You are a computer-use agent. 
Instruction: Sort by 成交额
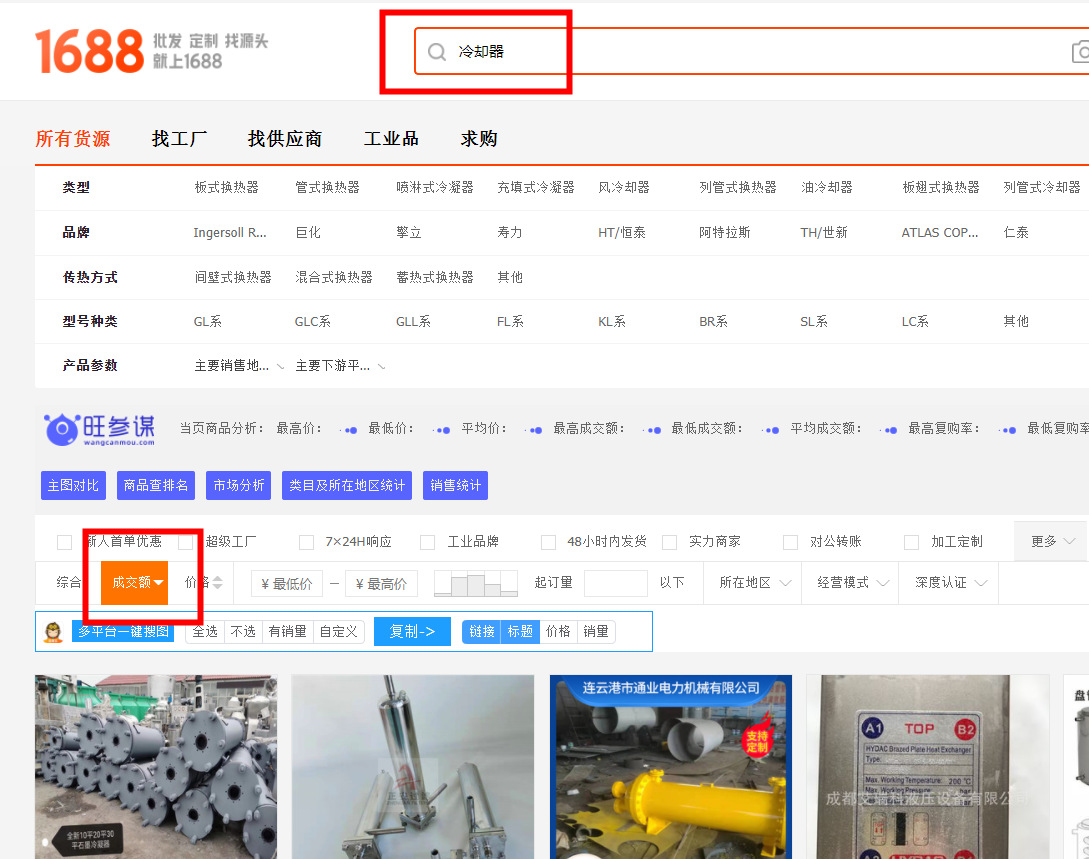tap(135, 583)
